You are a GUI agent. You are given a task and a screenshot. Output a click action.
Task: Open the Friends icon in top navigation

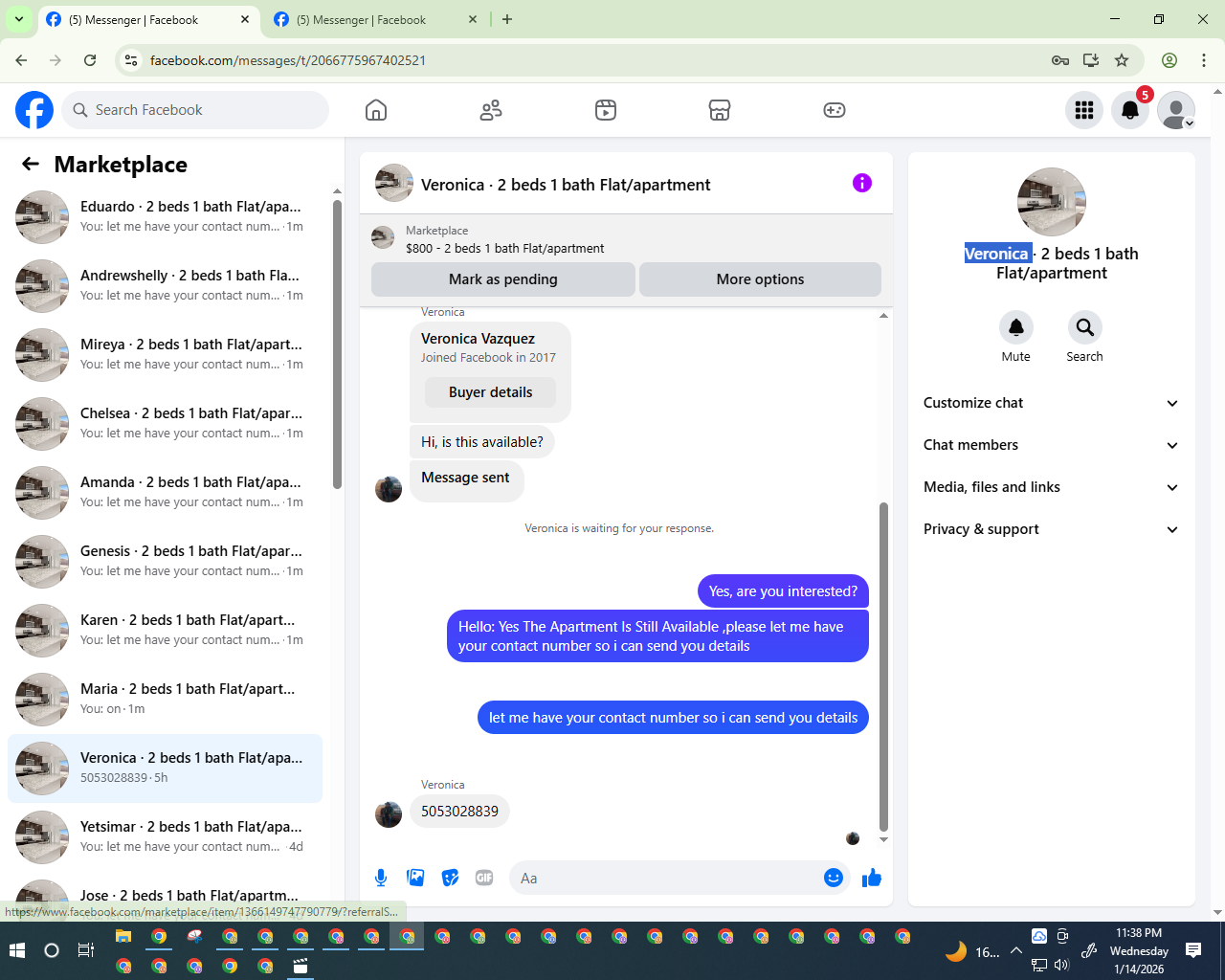491,110
